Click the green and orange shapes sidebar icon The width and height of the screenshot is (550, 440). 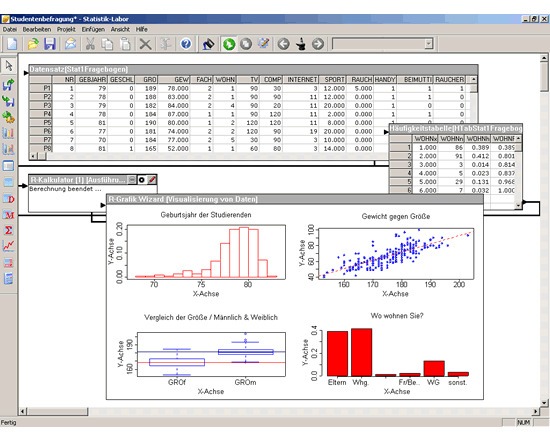(x=8, y=117)
